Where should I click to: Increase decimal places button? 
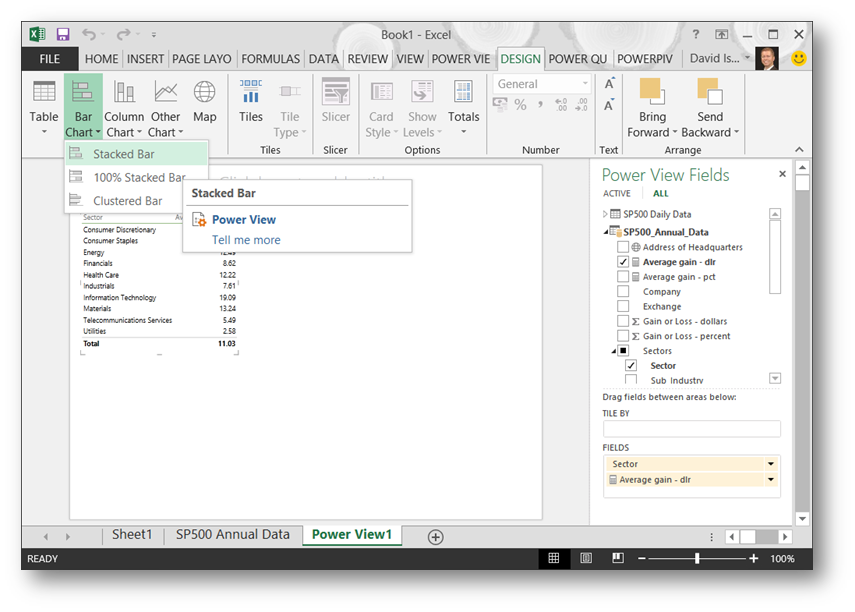pos(561,104)
